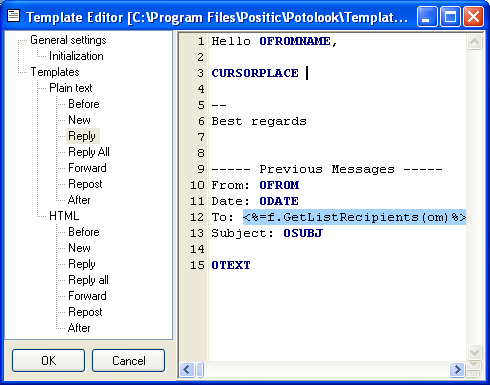Confirm changes with the OK button
The width and height of the screenshot is (490, 385).
[48, 360]
